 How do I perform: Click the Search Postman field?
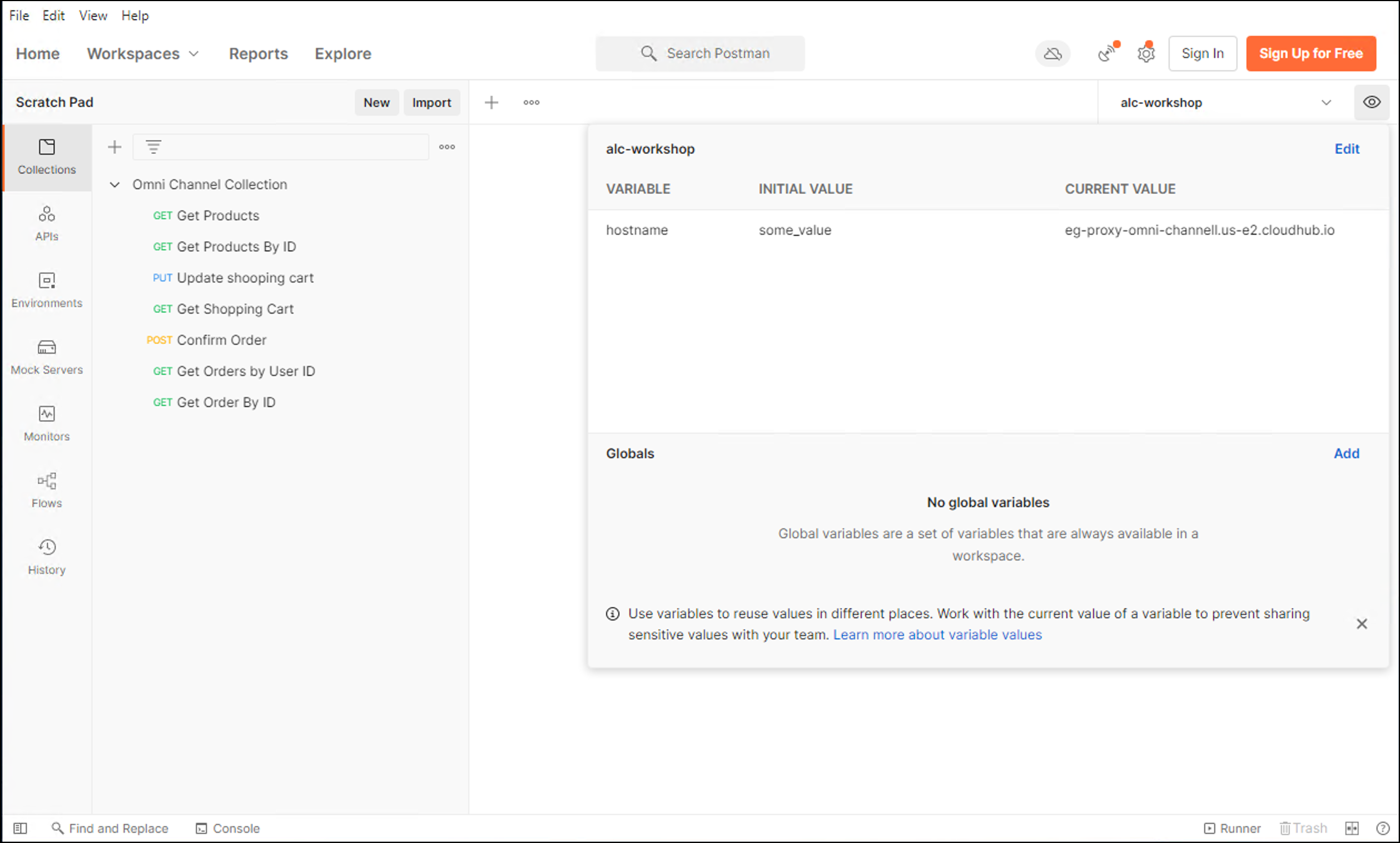(699, 53)
